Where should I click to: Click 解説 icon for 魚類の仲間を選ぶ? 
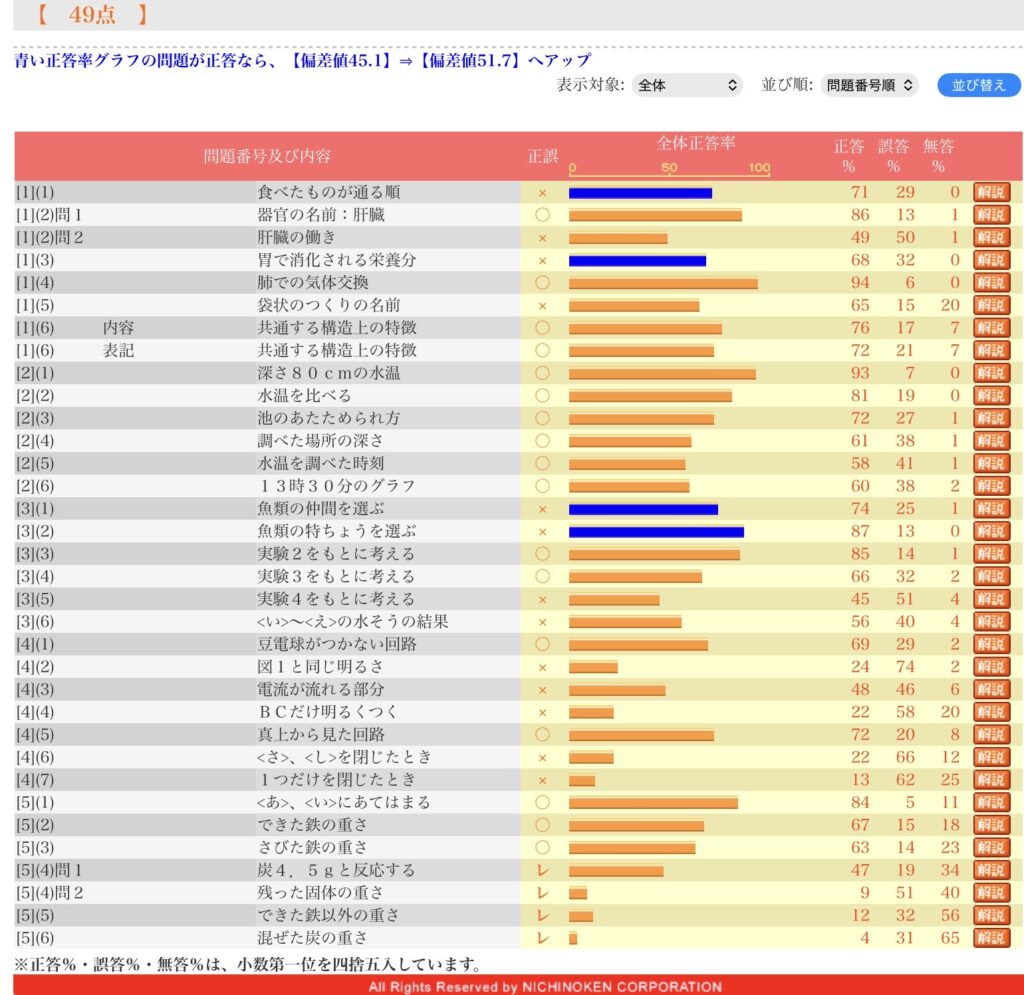[991, 508]
